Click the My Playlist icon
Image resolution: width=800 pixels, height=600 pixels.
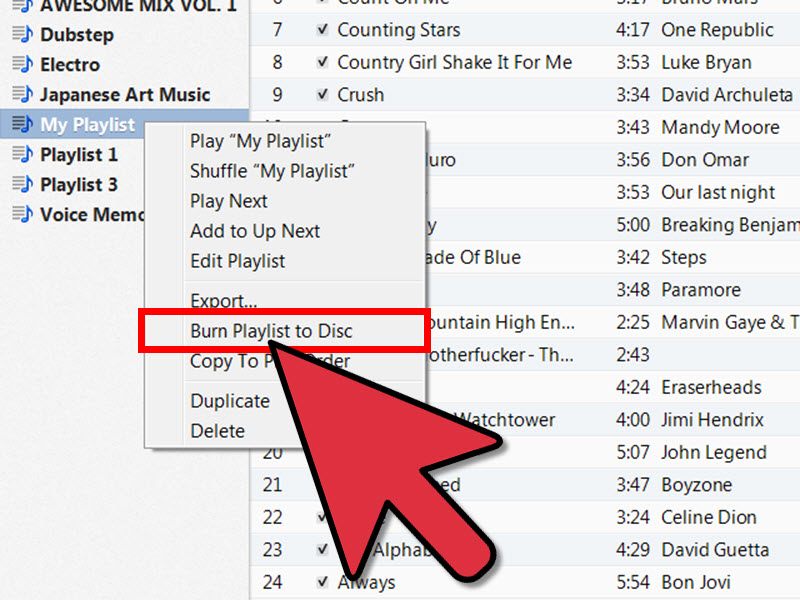click(x=22, y=124)
